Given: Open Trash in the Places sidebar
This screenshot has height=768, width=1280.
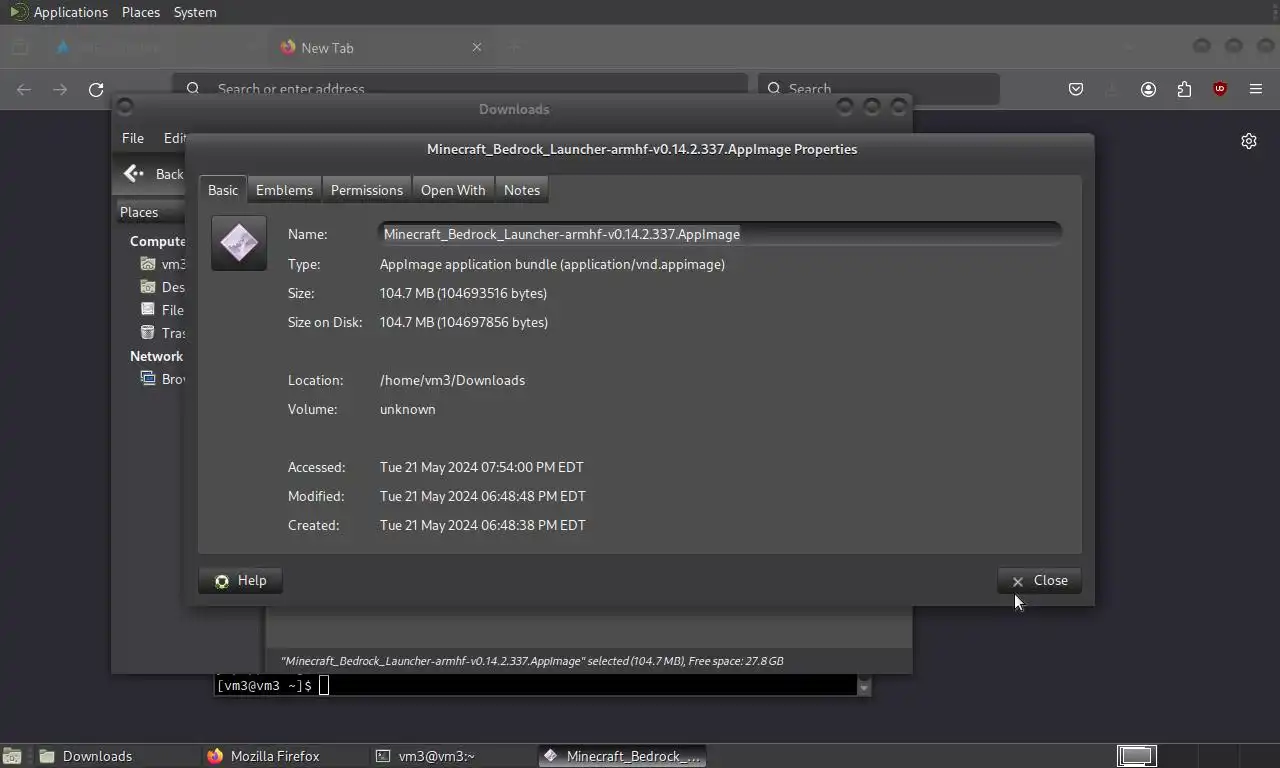Looking at the screenshot, I should point(162,333).
